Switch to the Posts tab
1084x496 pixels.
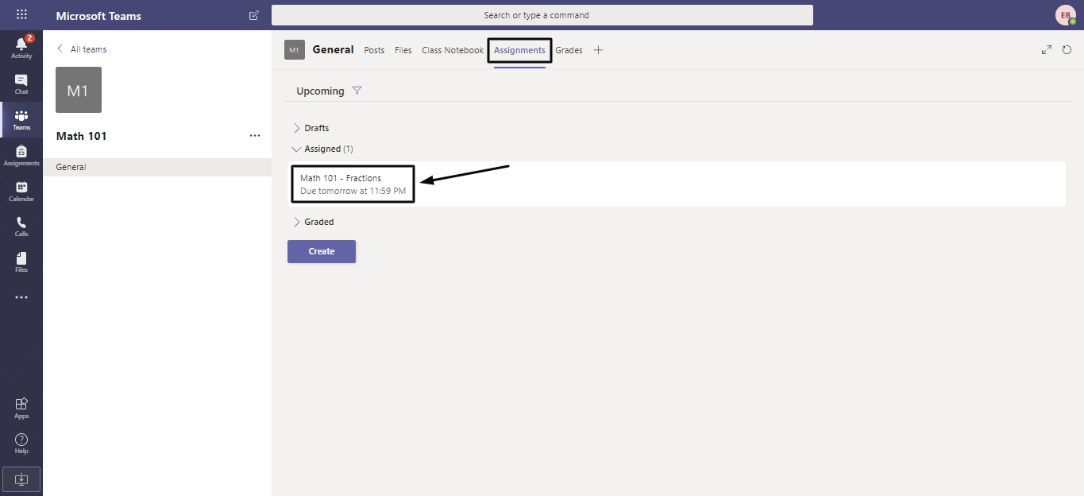click(x=374, y=50)
